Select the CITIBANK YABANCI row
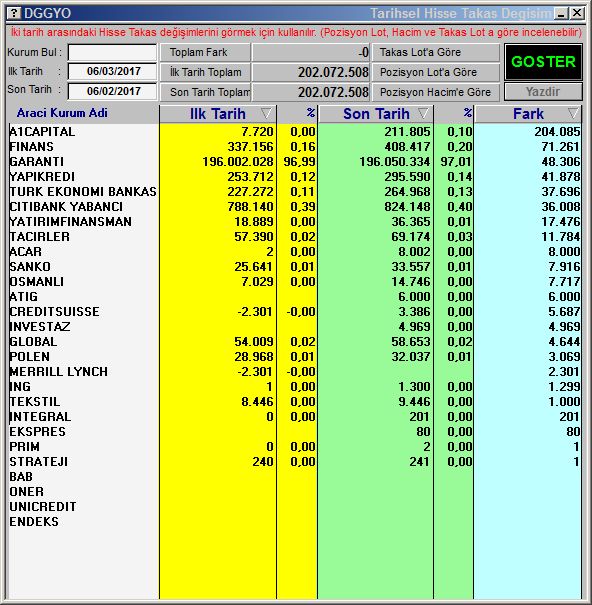 pyautogui.click(x=295, y=207)
